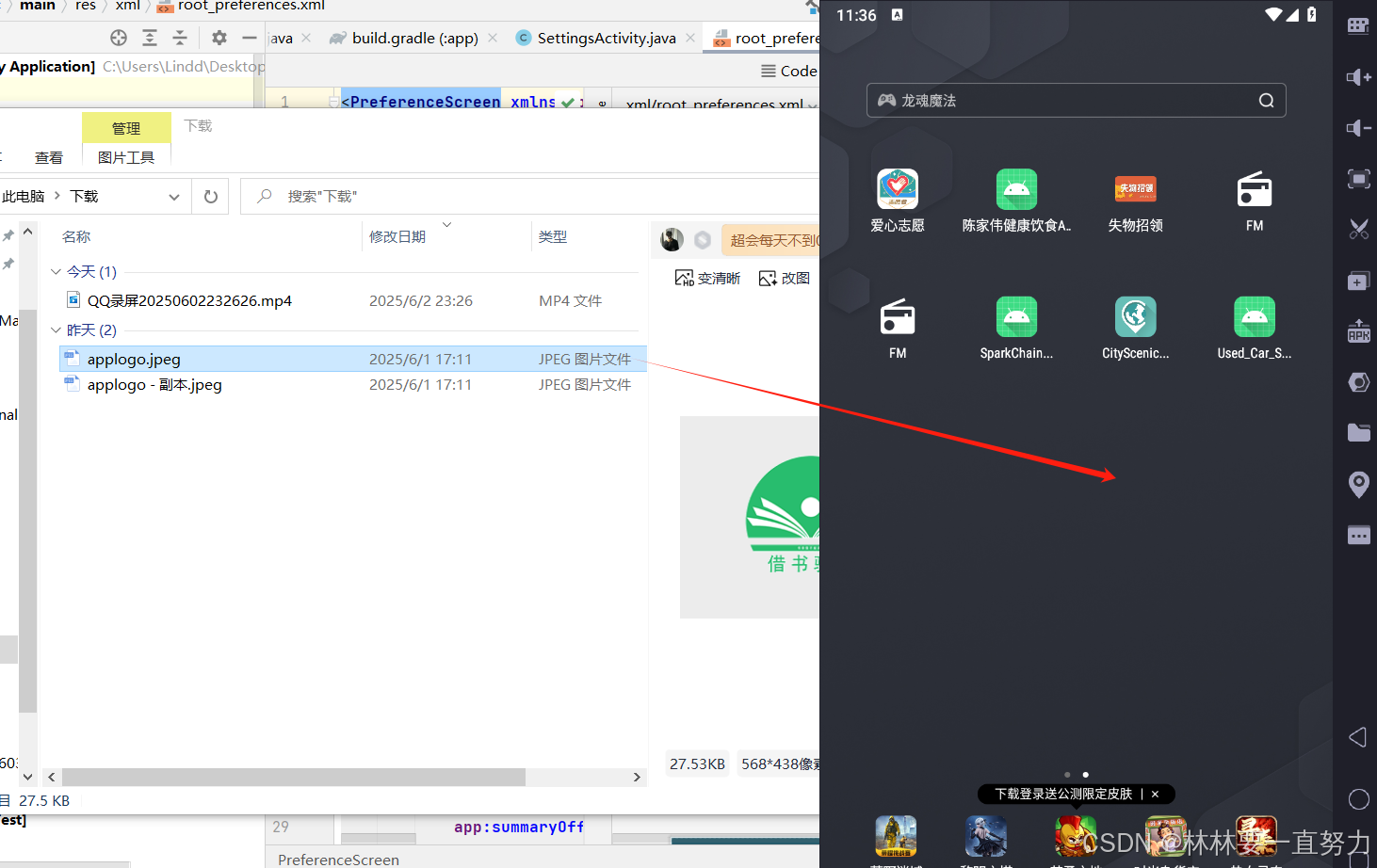Click the locate target icon in the Android Studio project panel
The width and height of the screenshot is (1377, 868).
[x=119, y=38]
